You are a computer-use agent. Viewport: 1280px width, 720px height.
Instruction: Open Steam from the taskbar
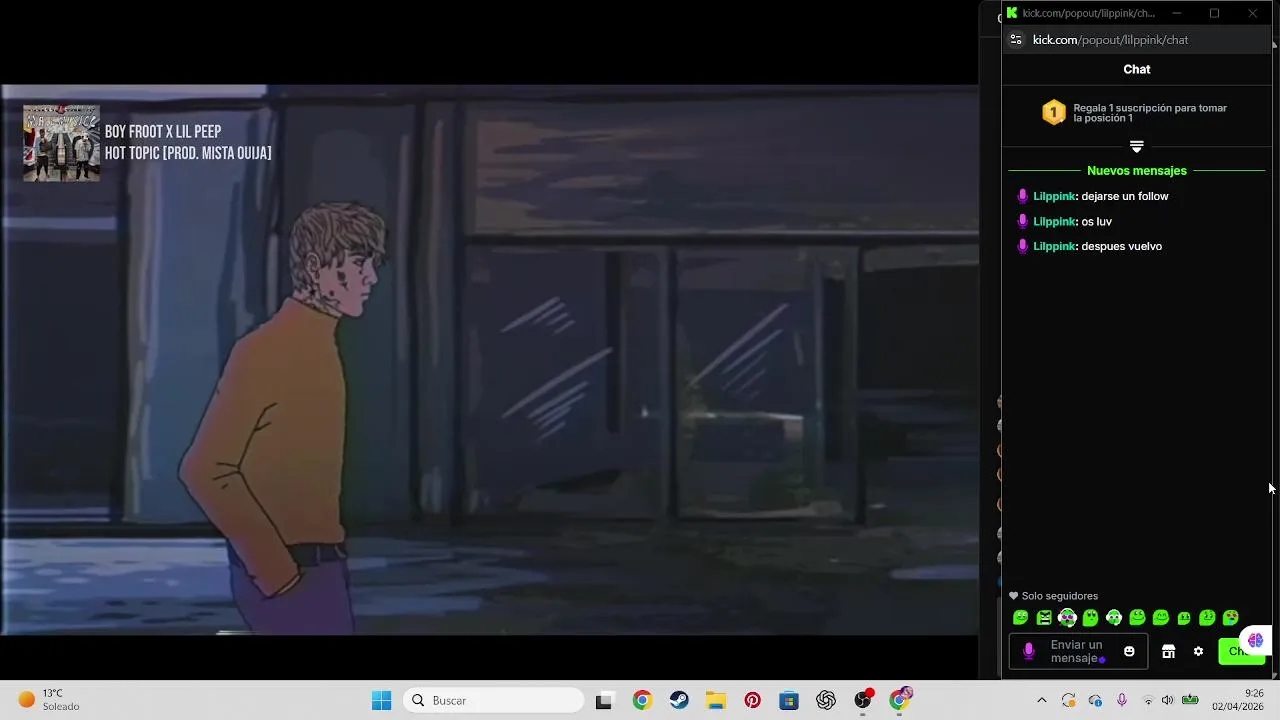click(x=679, y=700)
